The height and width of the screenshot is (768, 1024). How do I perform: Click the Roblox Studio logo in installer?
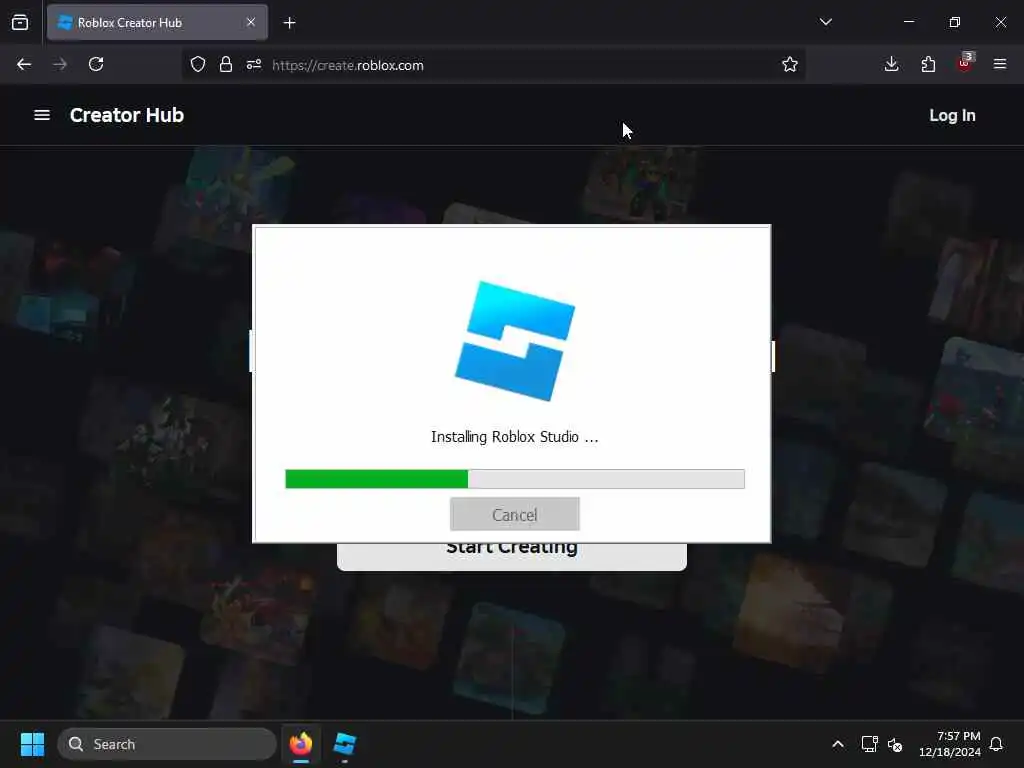tap(515, 341)
